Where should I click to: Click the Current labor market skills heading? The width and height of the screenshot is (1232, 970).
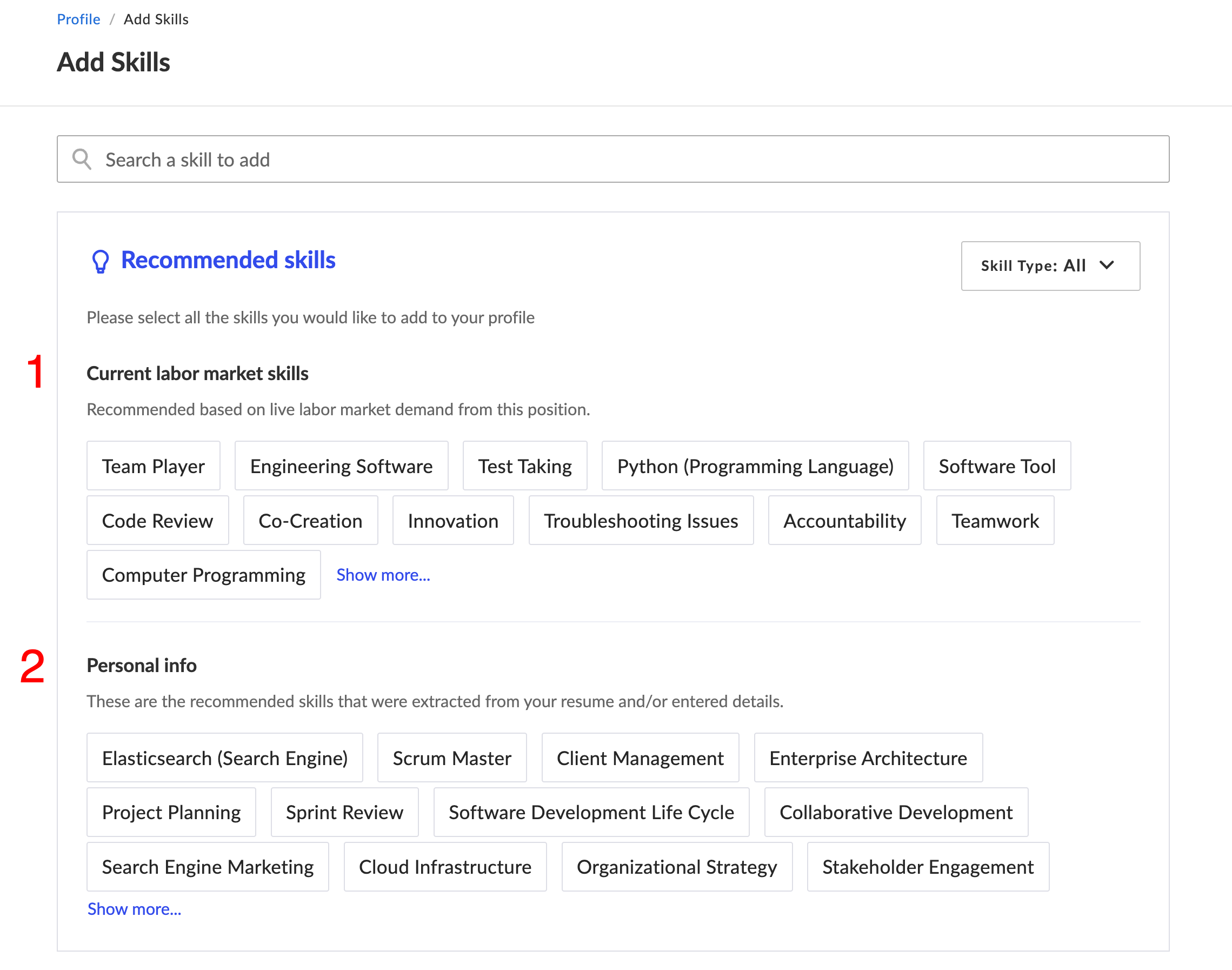pos(197,373)
